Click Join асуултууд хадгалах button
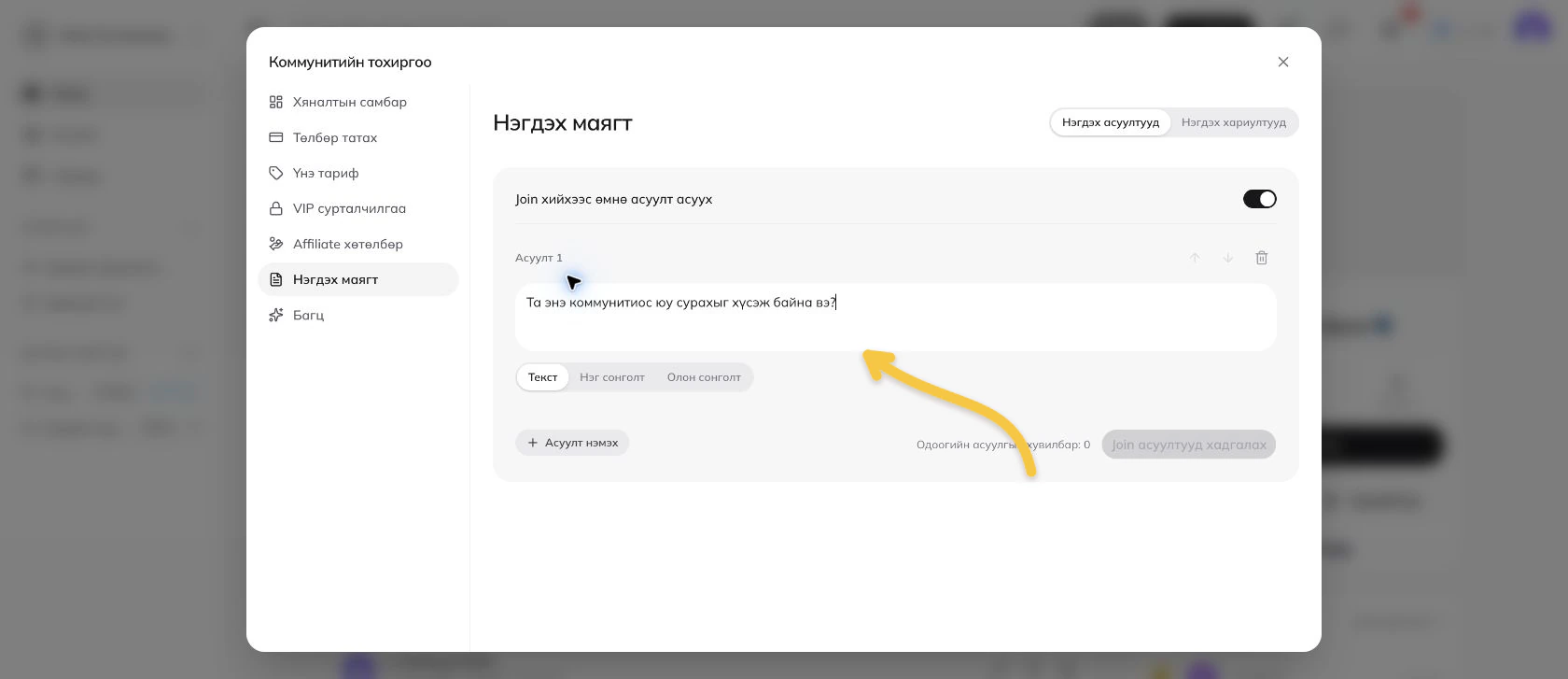 1189,445
